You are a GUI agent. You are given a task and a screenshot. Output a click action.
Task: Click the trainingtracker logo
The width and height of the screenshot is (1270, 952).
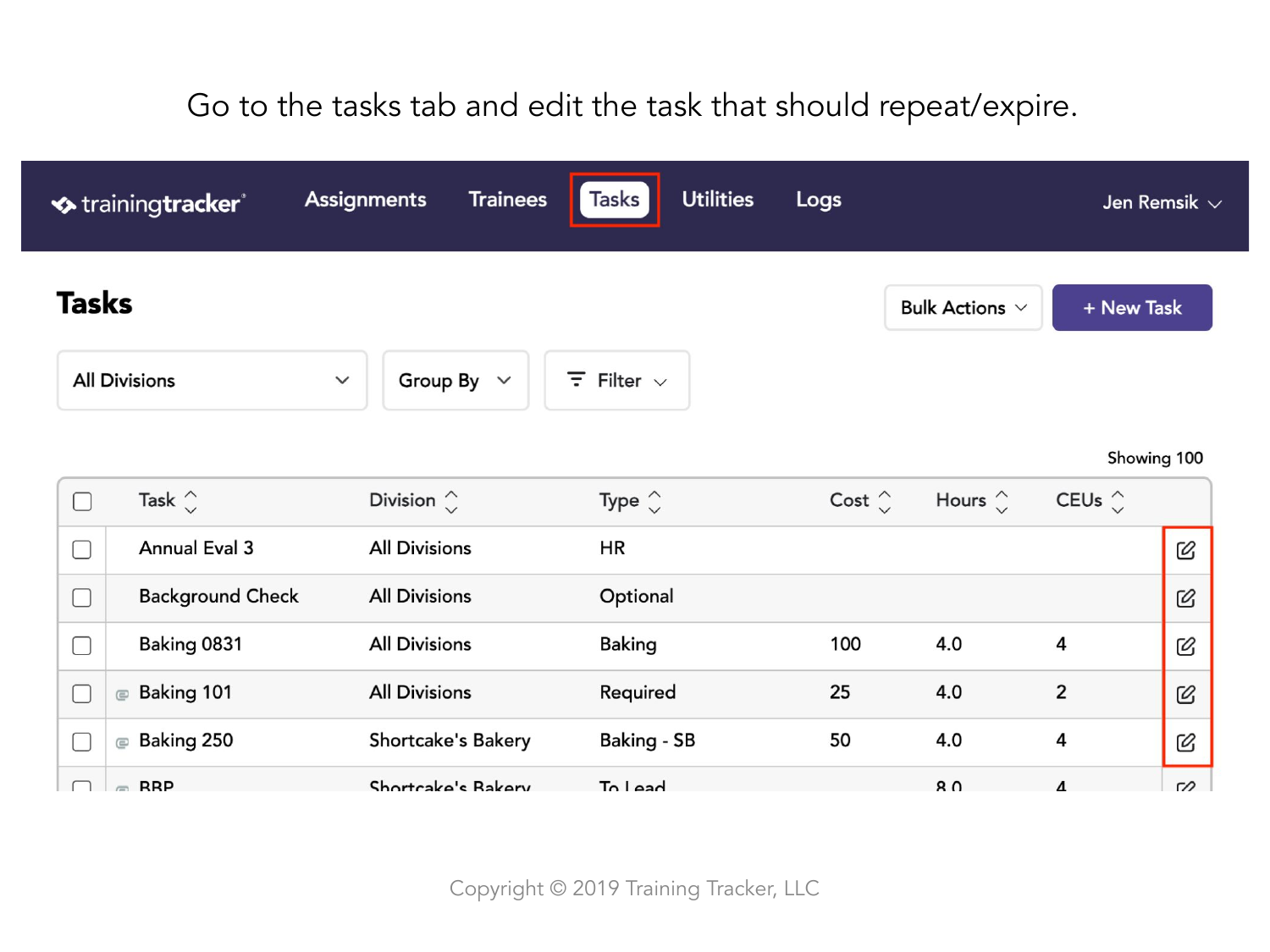point(148,204)
